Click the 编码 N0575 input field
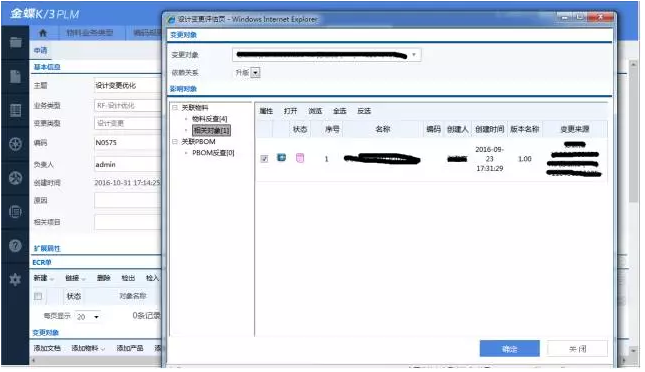Screen dimensions: 645x372 (x=128, y=143)
